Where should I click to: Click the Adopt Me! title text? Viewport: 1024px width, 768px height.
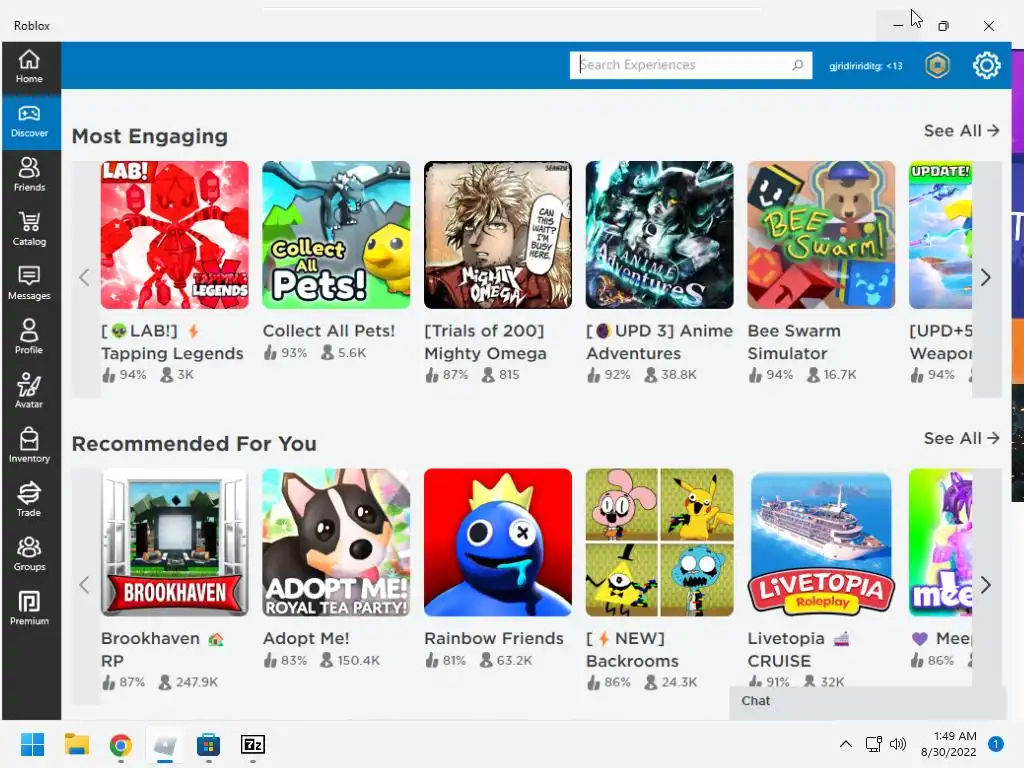(x=306, y=638)
